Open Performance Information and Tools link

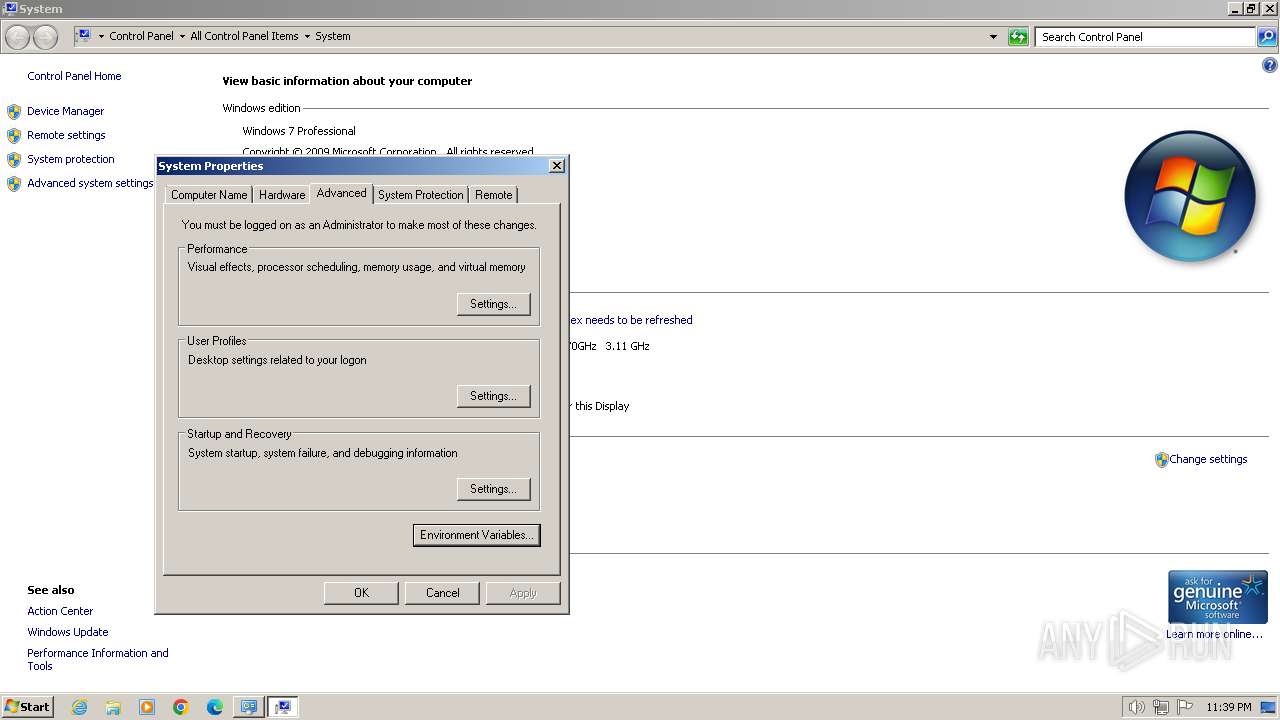pos(98,659)
